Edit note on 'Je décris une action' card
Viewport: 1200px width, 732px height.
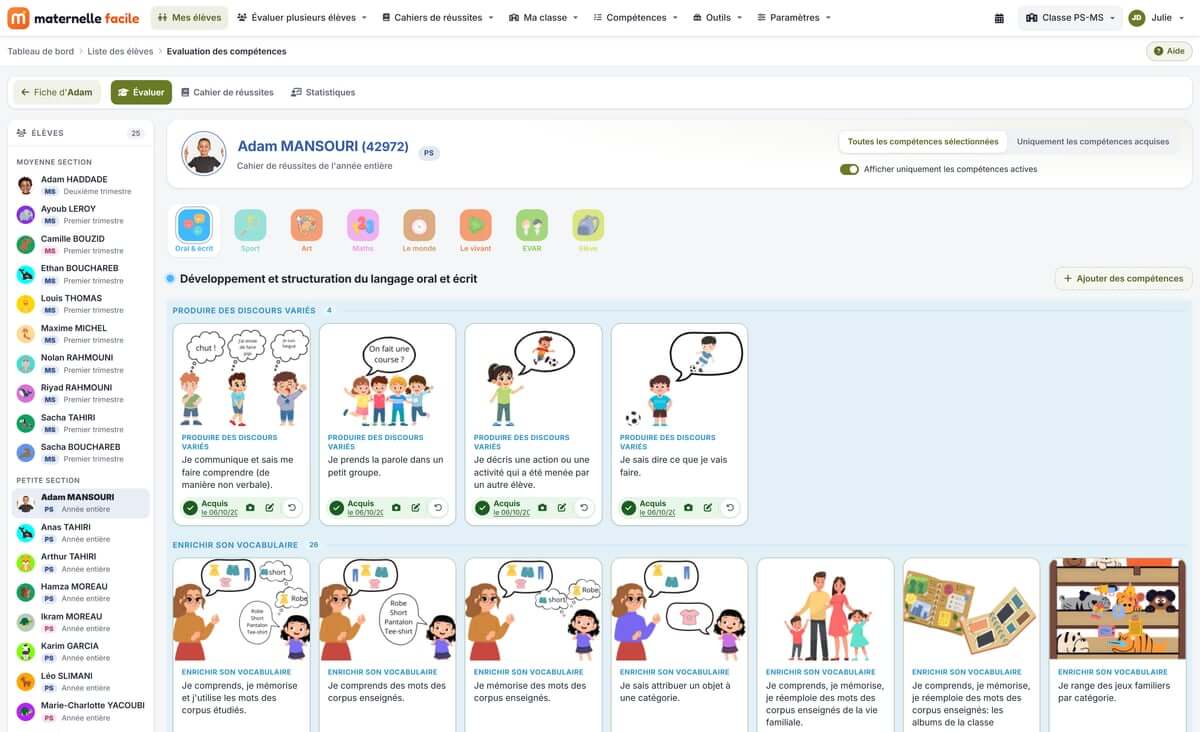(x=562, y=508)
